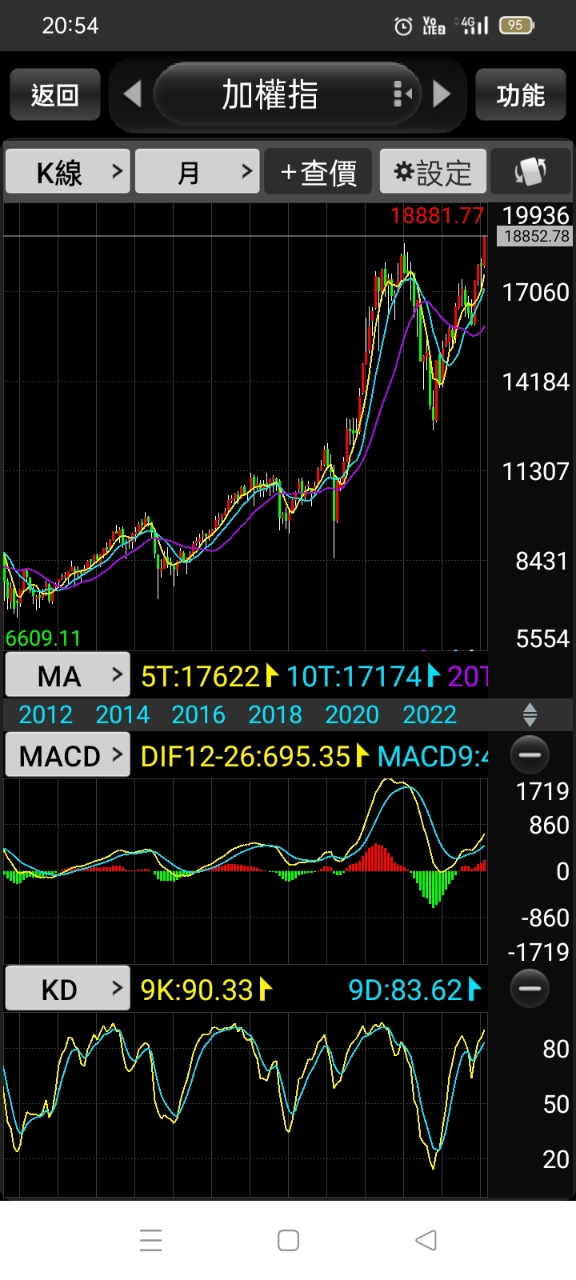This screenshot has height=1280, width=576.
Task: Open the 月 period dropdown
Action: (197, 172)
